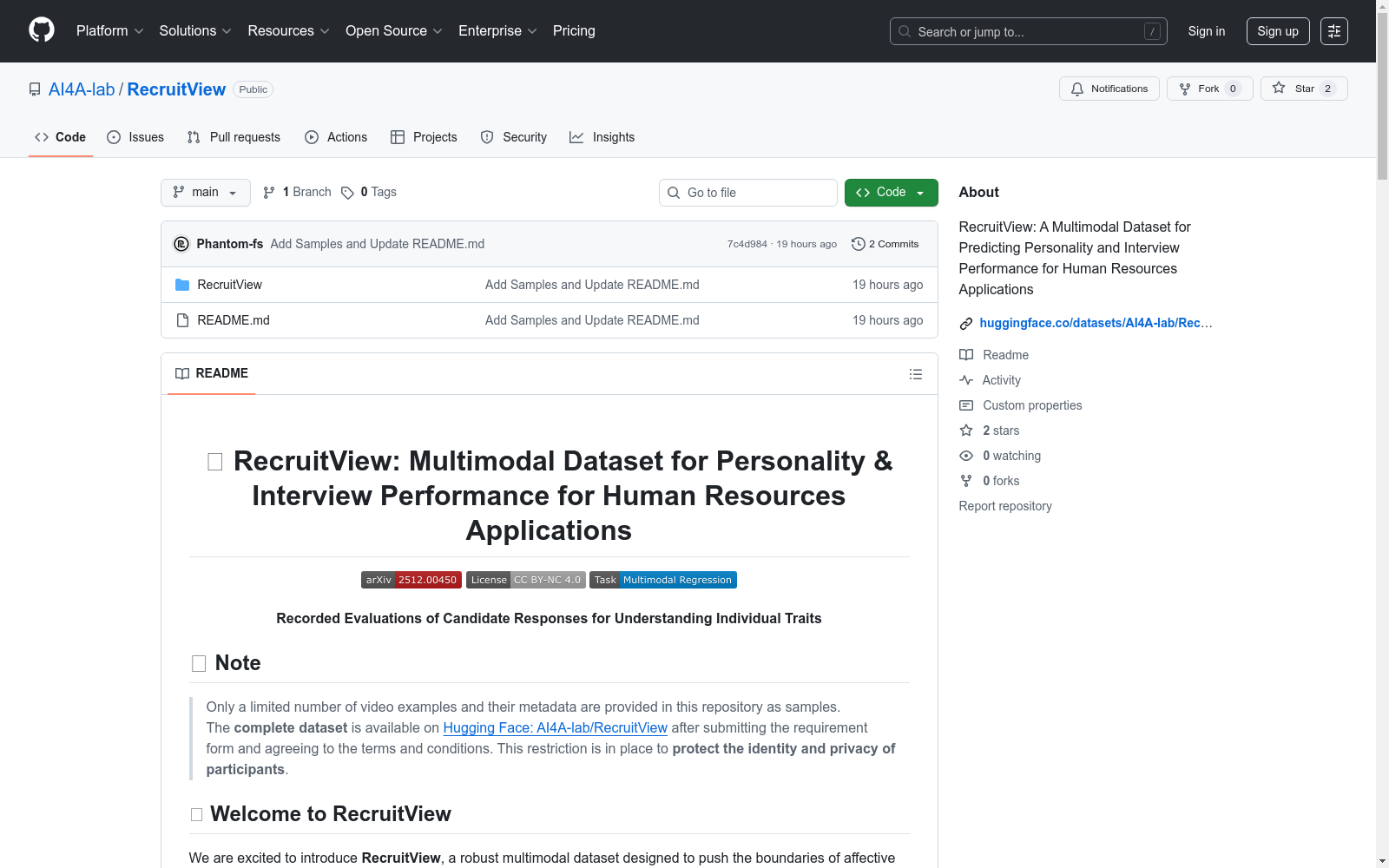Open the Insights tab

pos(602,137)
